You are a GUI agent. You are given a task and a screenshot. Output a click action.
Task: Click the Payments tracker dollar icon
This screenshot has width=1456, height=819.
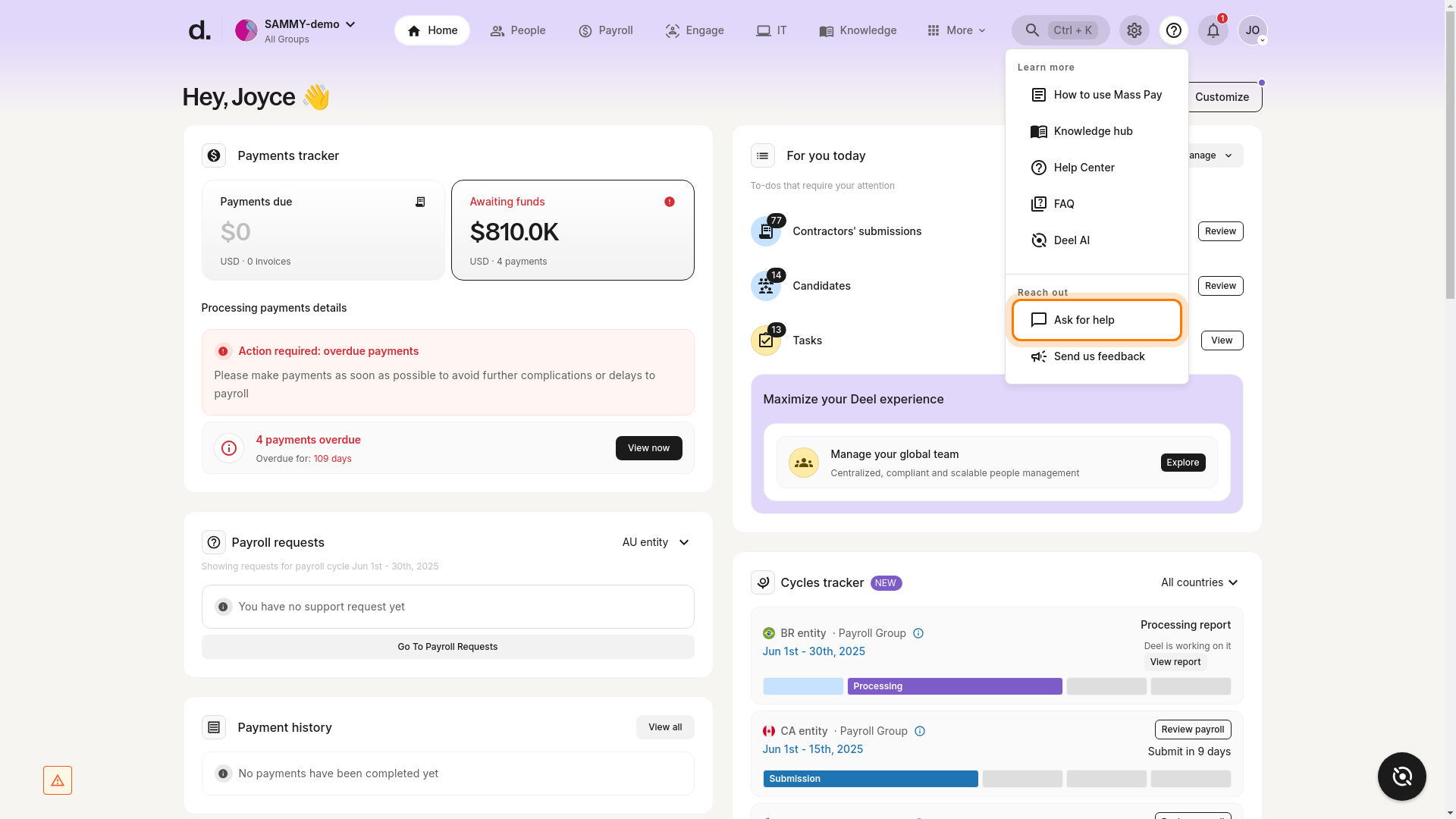click(214, 155)
